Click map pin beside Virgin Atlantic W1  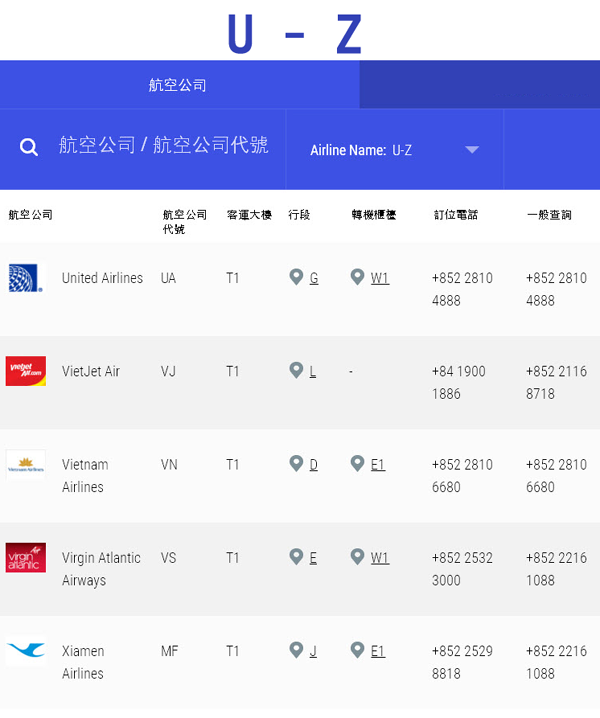357,557
